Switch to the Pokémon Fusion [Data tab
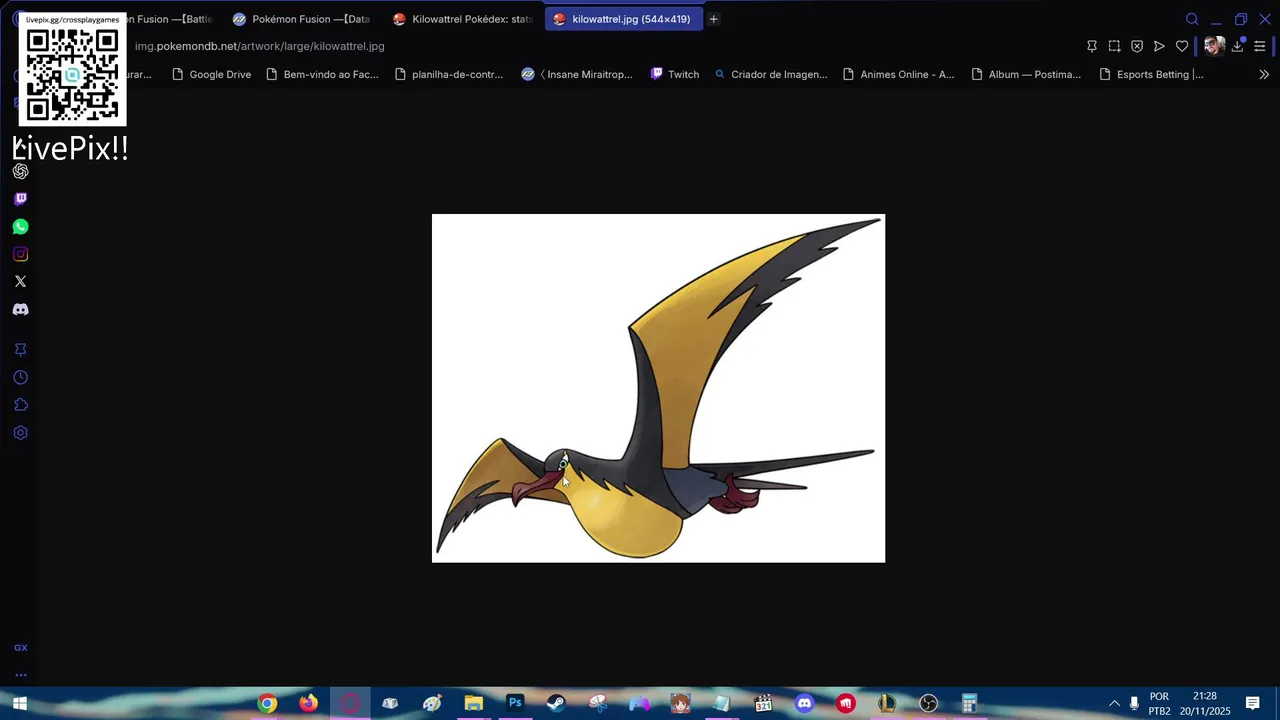The width and height of the screenshot is (1280, 720). coord(301,19)
